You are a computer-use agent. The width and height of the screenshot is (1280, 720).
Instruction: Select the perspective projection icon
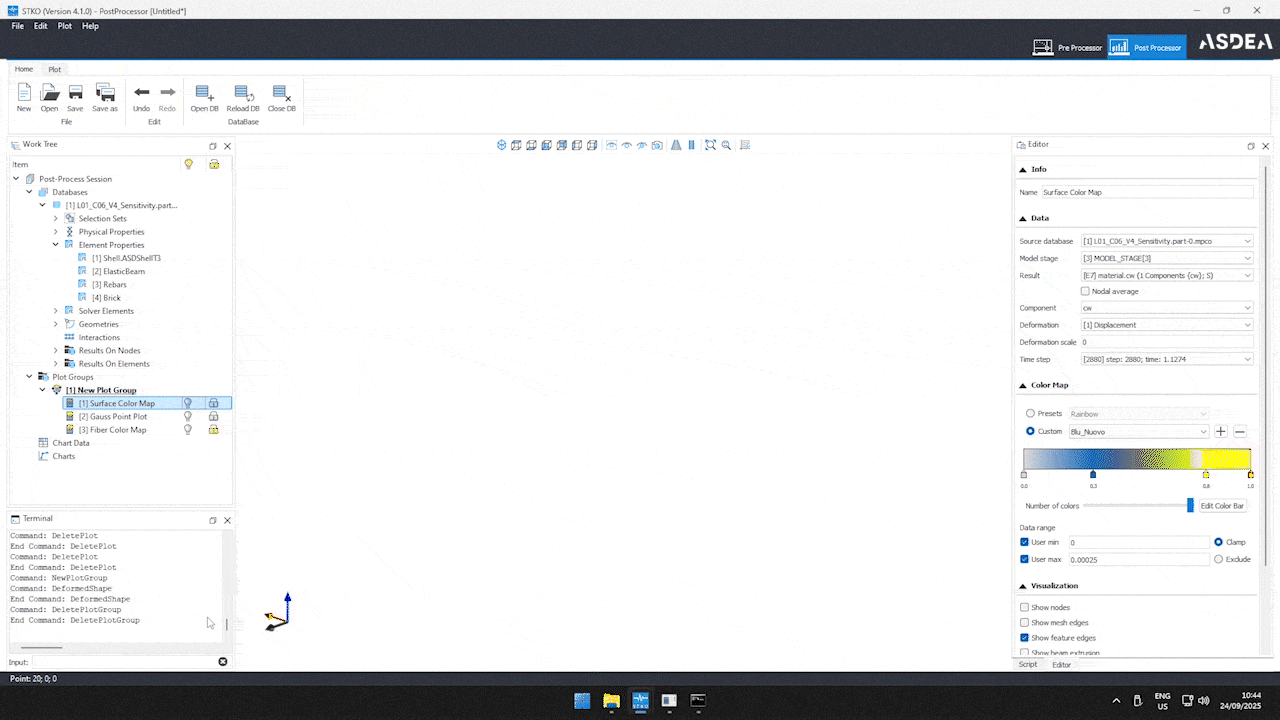click(676, 145)
